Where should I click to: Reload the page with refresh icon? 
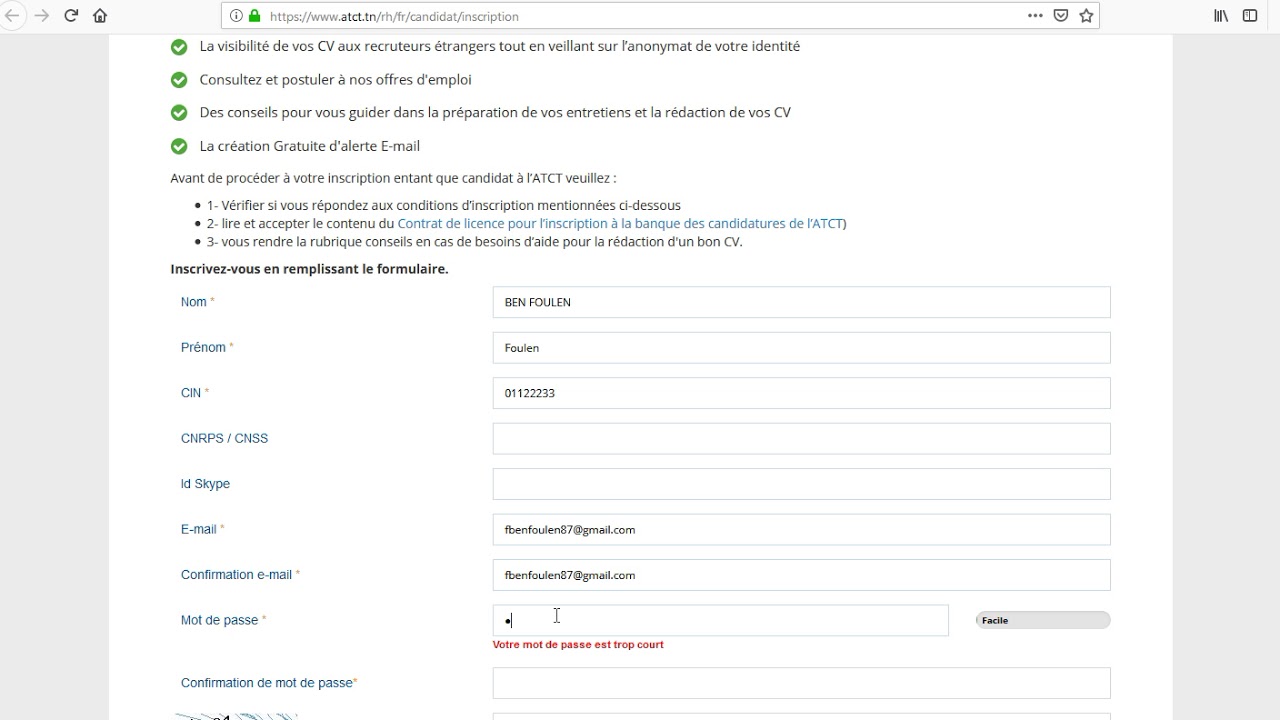[x=71, y=16]
